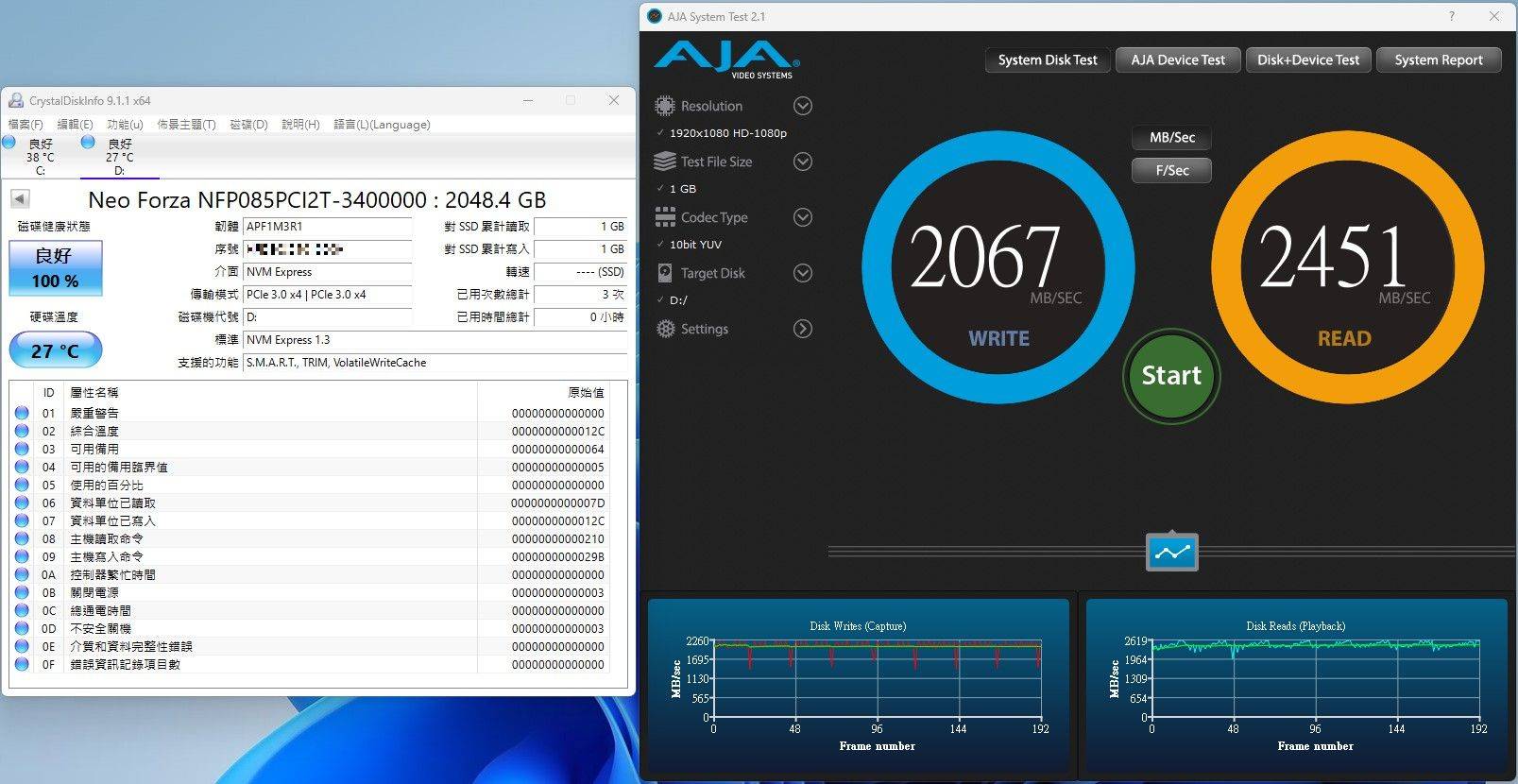Click the status orb for attribute 0C

(22, 610)
